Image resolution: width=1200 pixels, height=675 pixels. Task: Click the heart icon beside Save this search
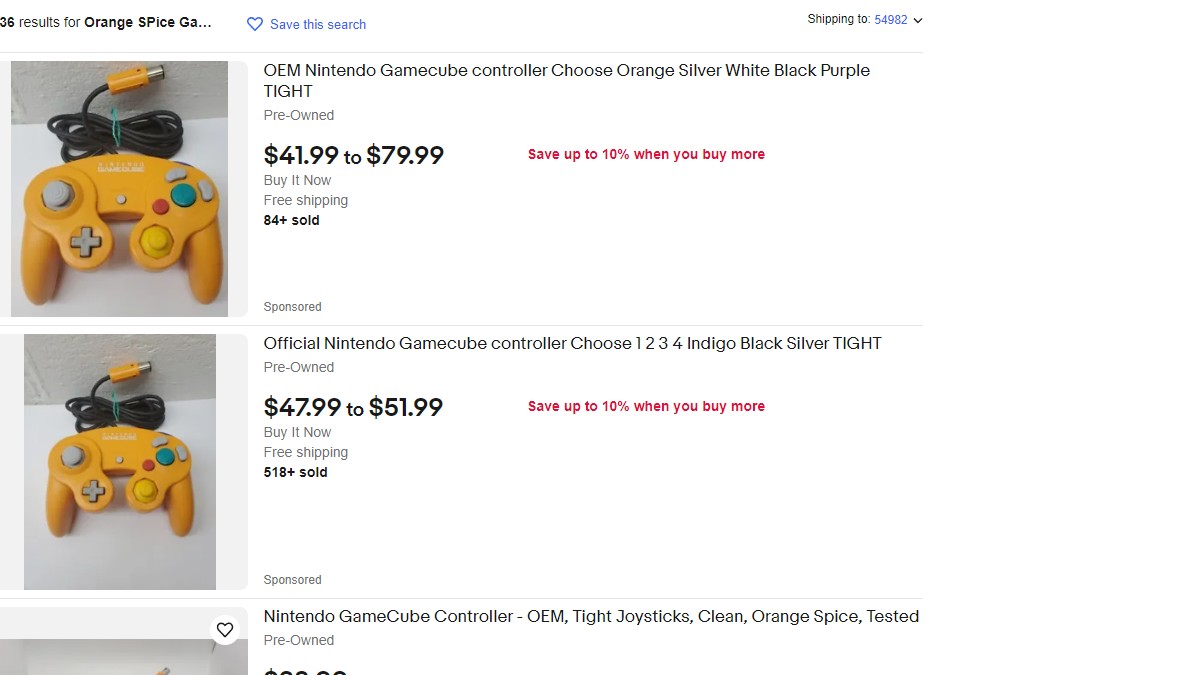[x=255, y=24]
